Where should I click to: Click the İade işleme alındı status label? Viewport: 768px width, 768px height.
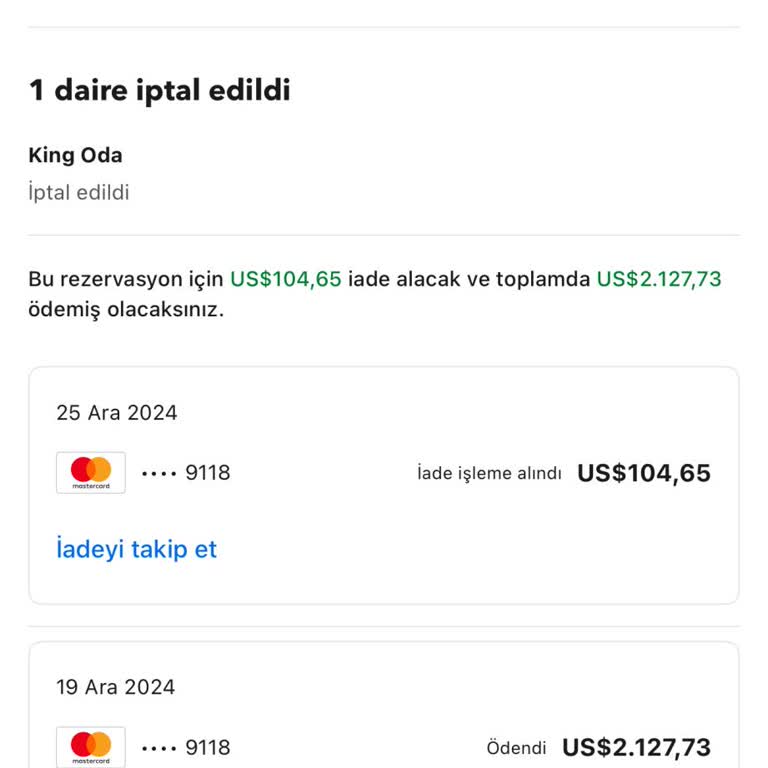pyautogui.click(x=489, y=473)
